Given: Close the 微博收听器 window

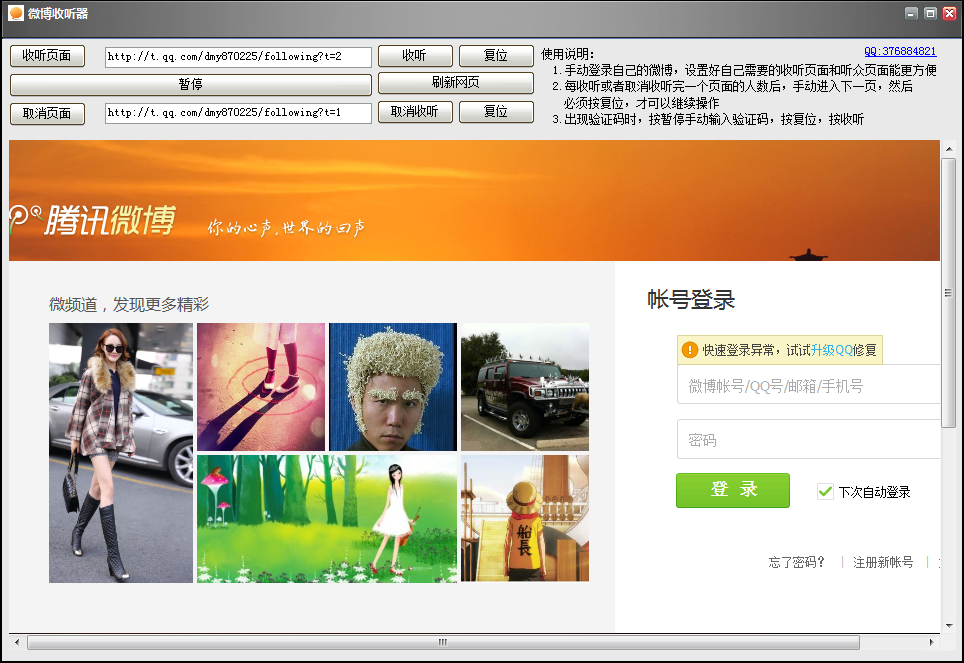Looking at the screenshot, I should (949, 13).
